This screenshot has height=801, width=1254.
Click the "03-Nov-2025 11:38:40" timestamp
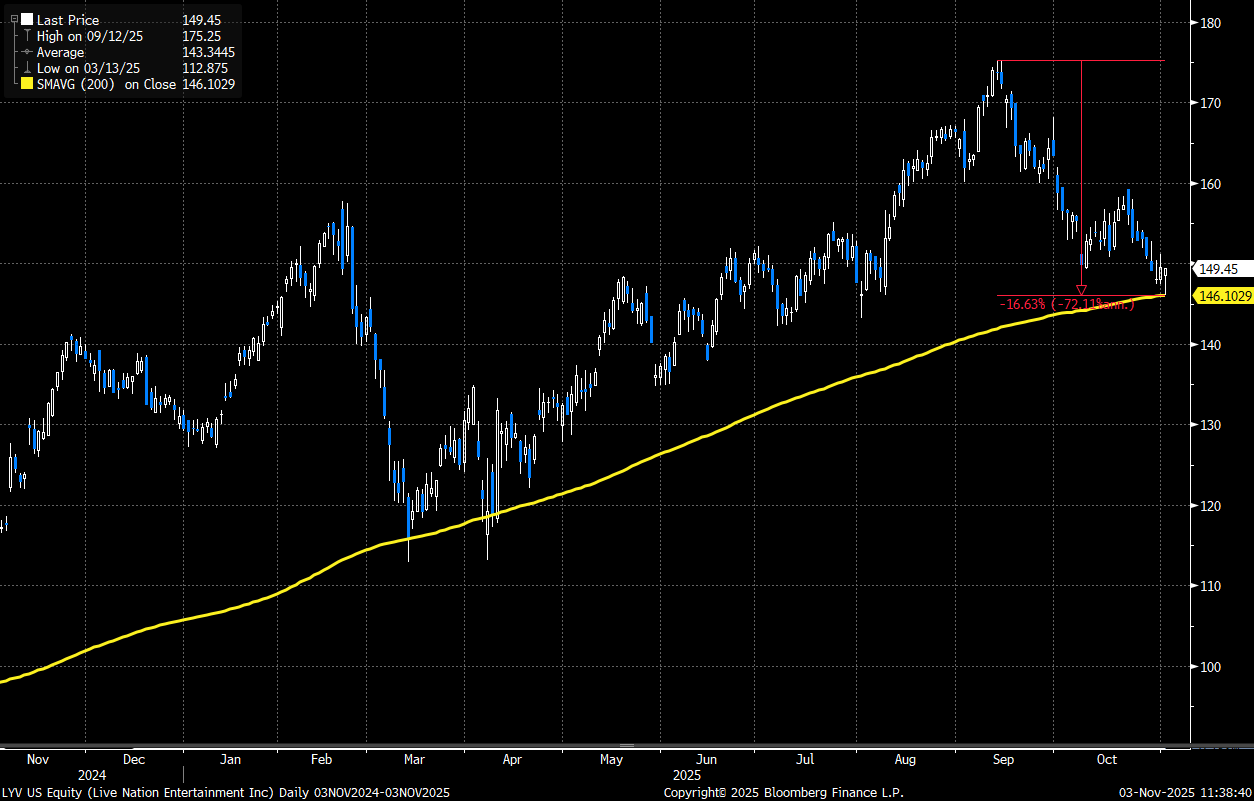click(x=1184, y=792)
